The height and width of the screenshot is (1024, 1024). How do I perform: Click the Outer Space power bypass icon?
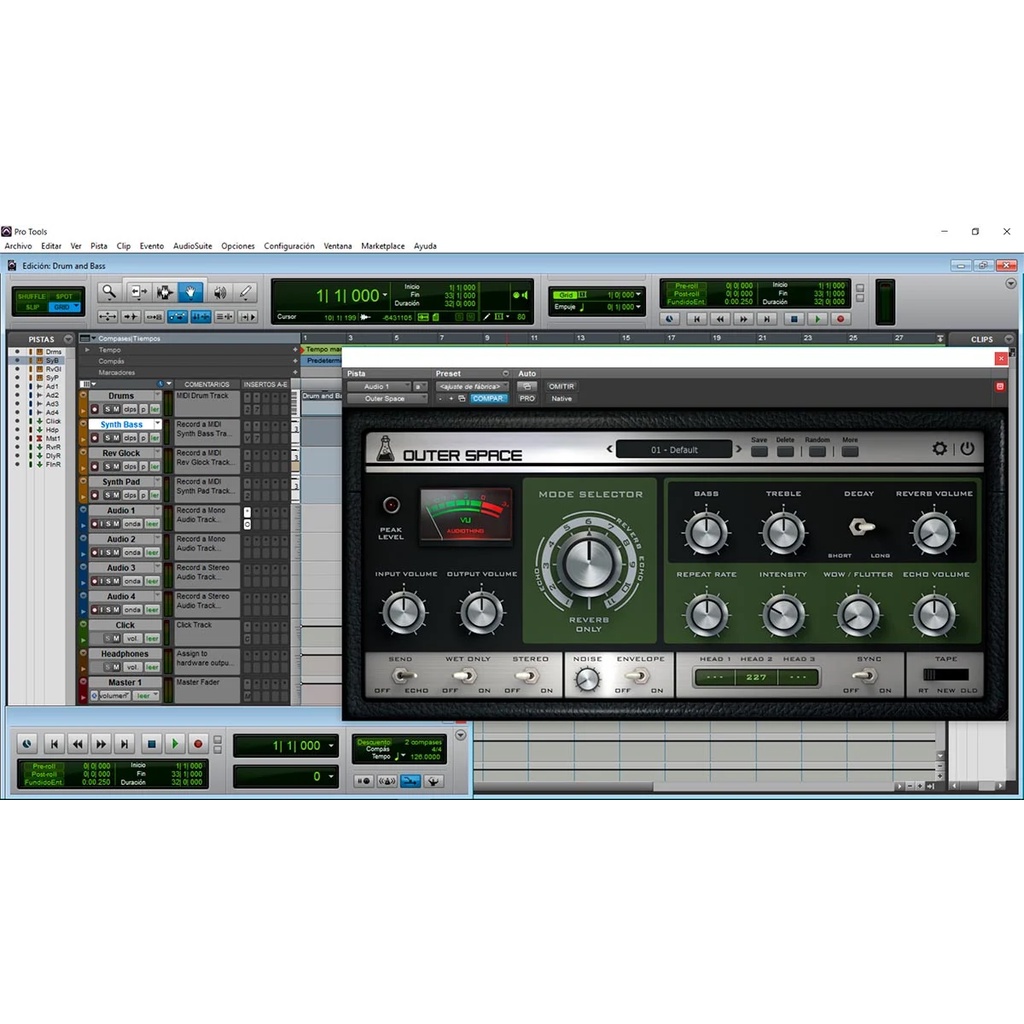(967, 448)
